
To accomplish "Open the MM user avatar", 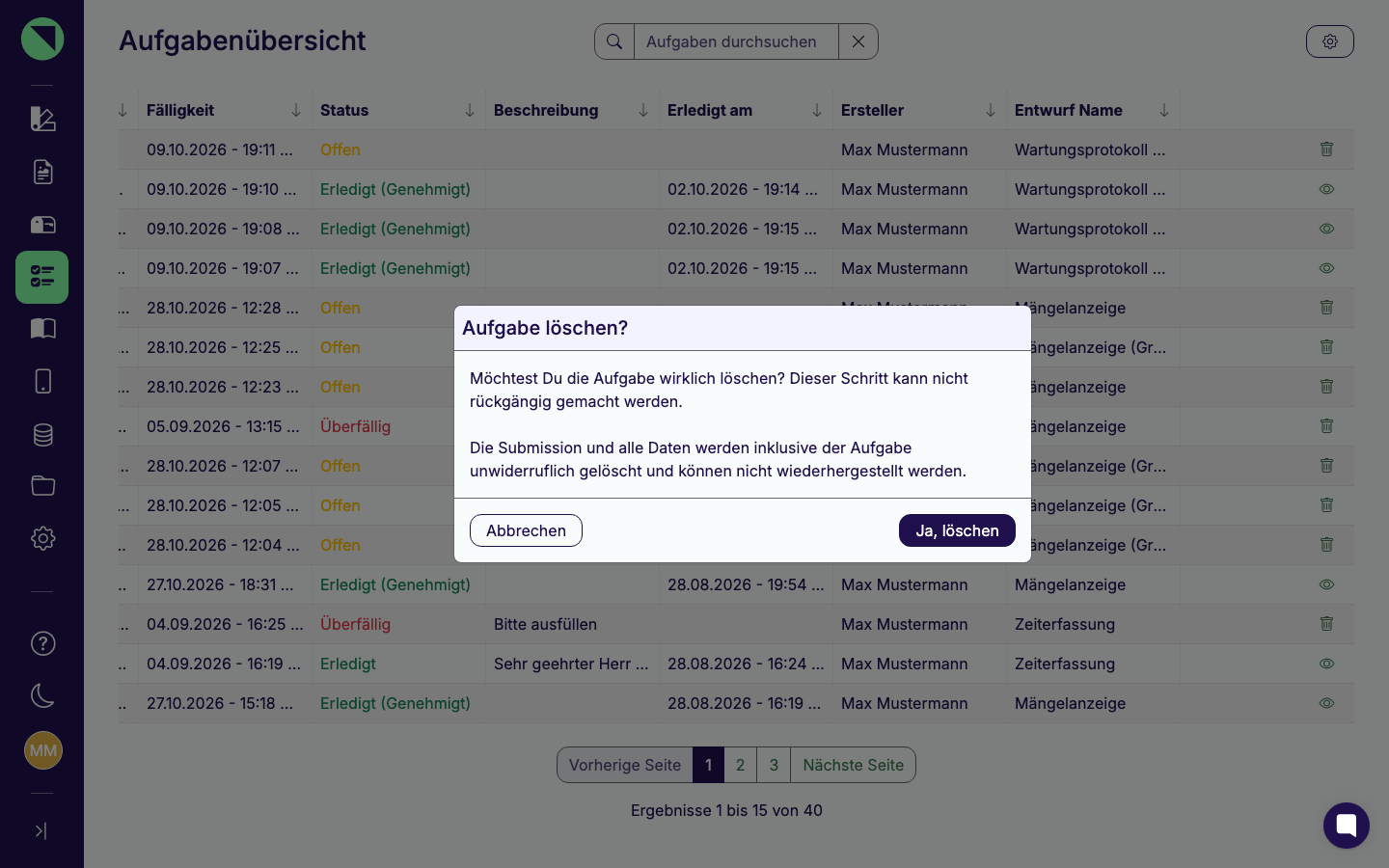I will pos(43,750).
